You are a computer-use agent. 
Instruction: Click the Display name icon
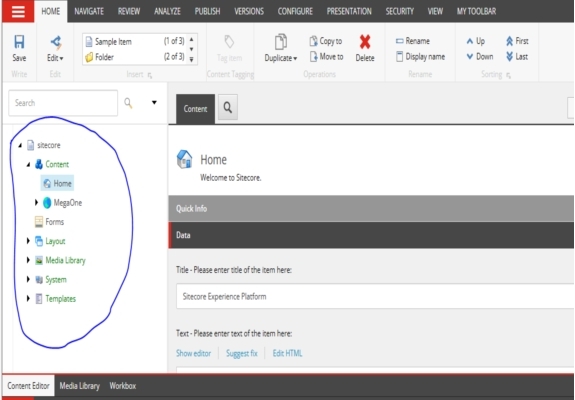(400, 56)
